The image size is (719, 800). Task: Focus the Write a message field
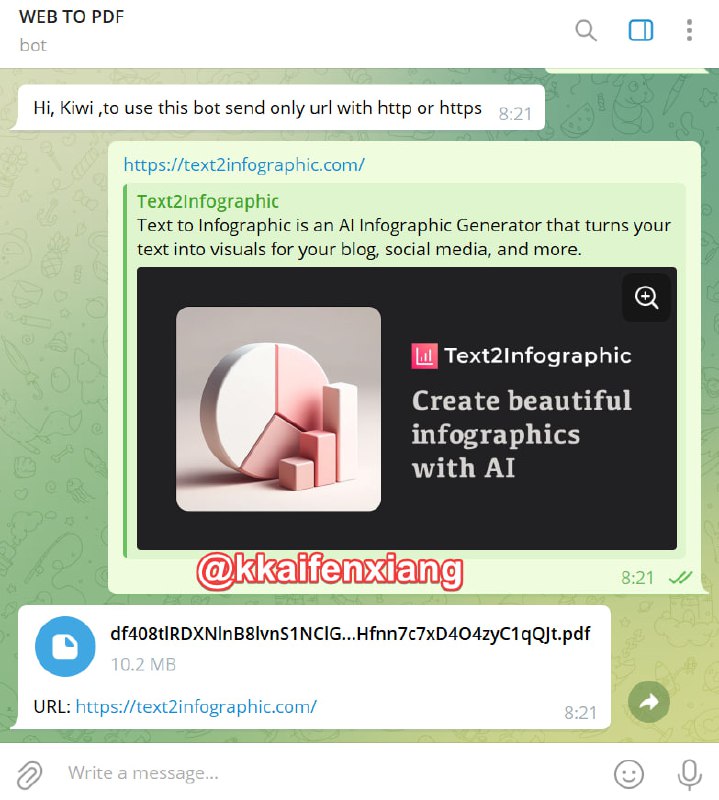[332, 773]
